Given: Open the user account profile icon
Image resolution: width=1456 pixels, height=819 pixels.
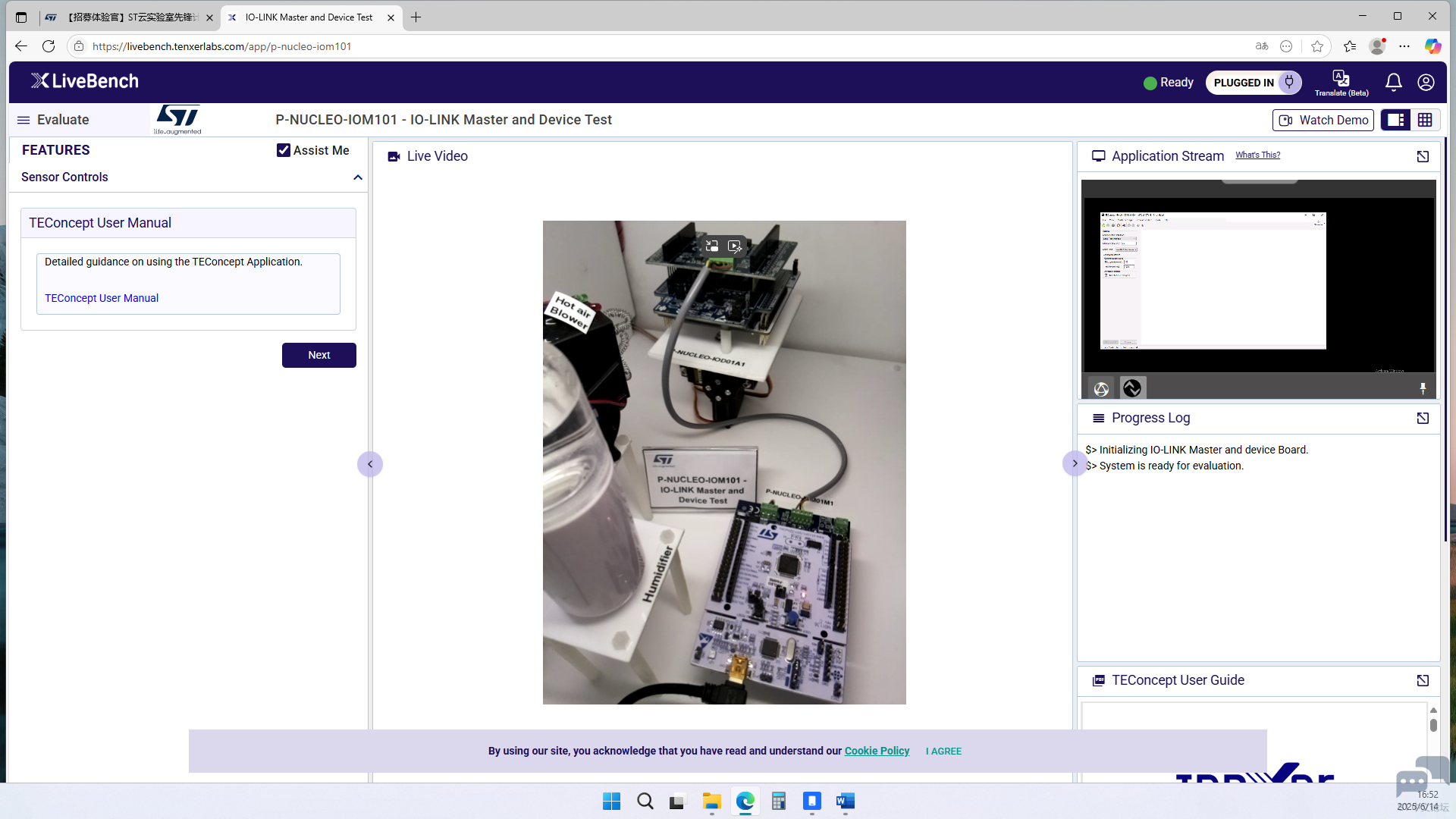Looking at the screenshot, I should click(1426, 82).
